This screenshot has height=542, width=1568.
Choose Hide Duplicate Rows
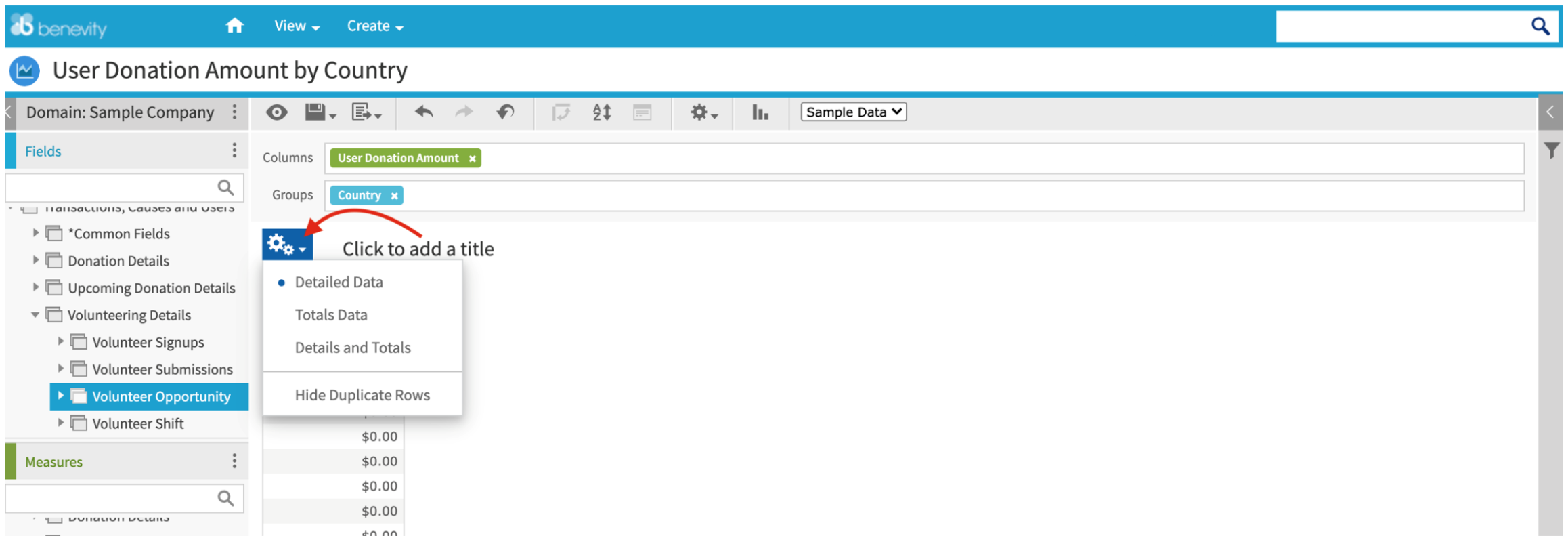pyautogui.click(x=362, y=394)
